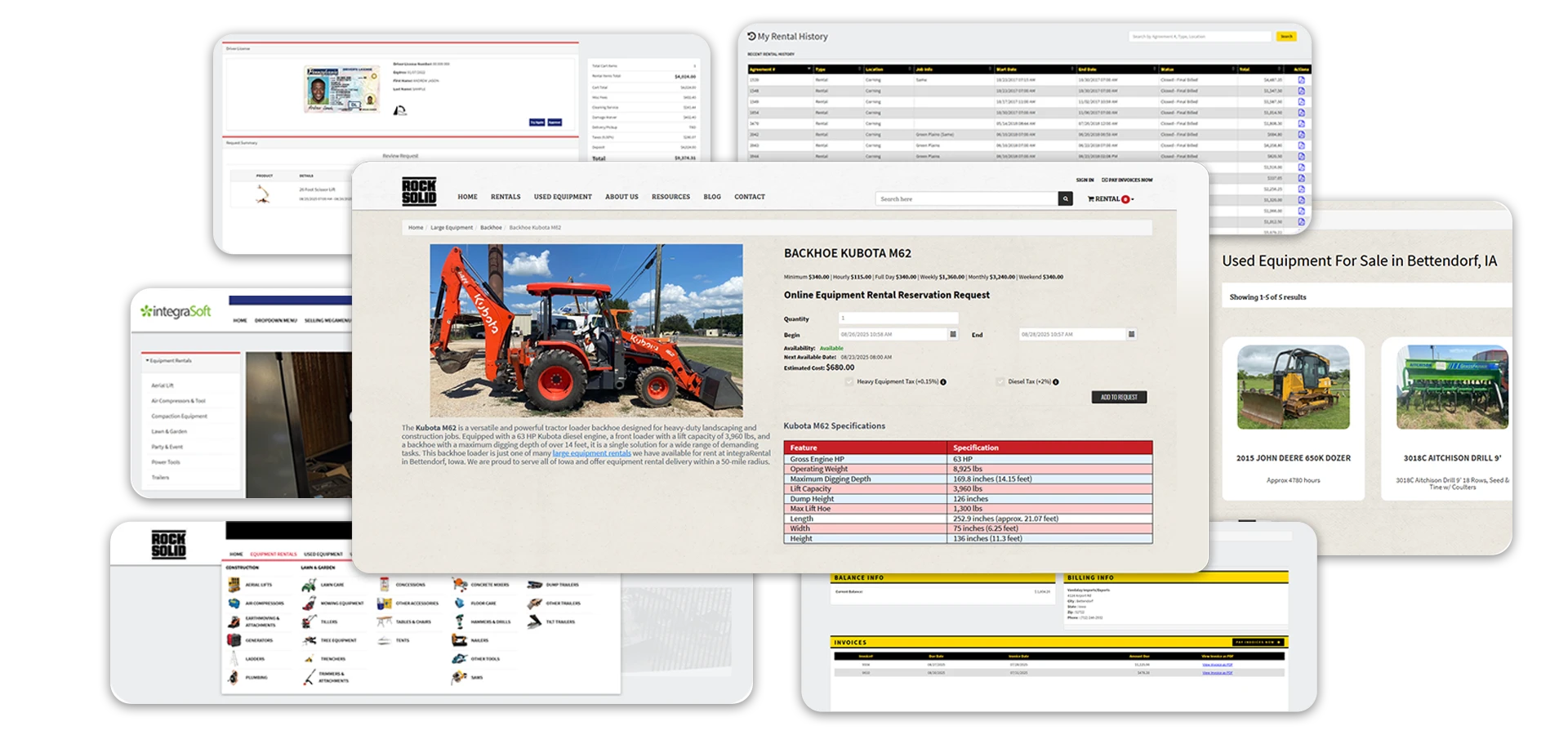
Task: Click the Pay Invoices Now link
Action: point(1127,180)
